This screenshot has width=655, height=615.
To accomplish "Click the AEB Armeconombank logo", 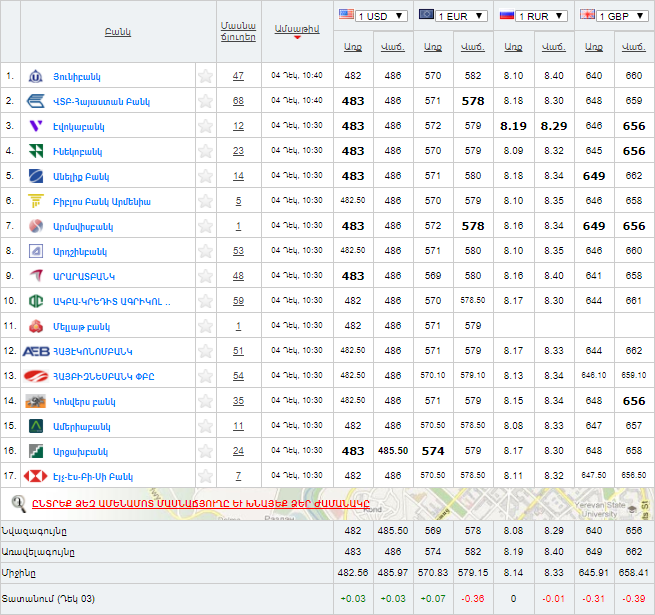I will click(x=36, y=351).
